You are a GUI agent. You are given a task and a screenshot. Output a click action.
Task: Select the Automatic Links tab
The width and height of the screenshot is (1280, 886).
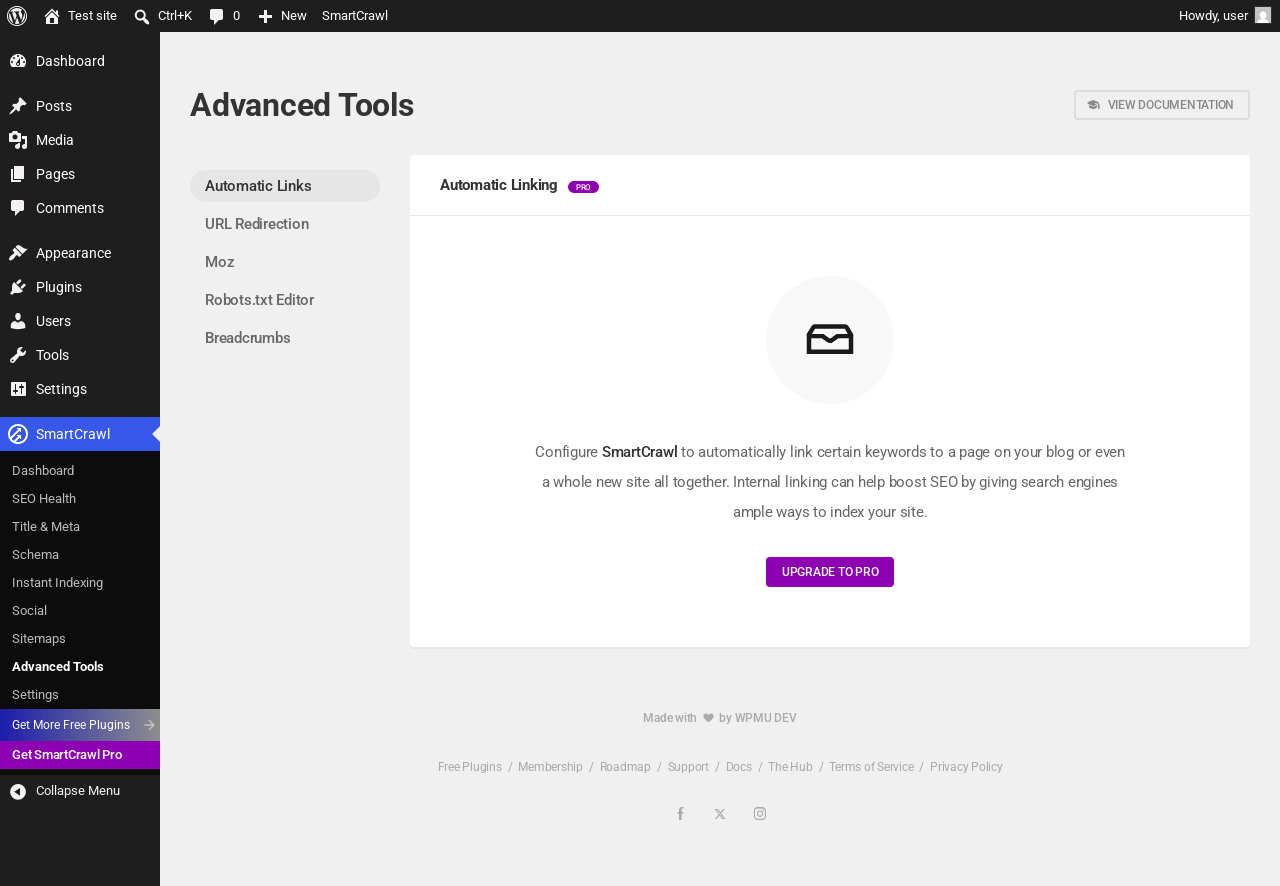pyautogui.click(x=285, y=186)
